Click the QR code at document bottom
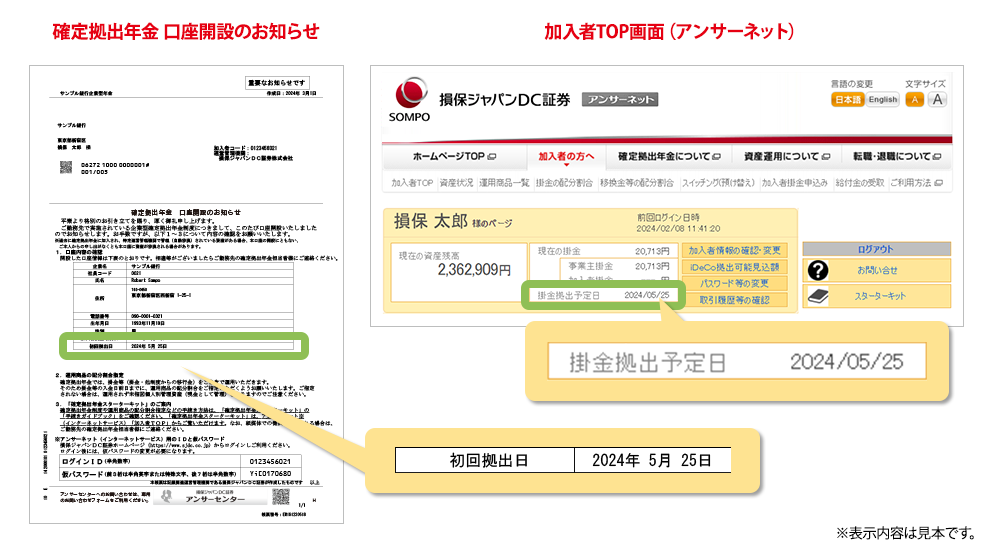990x551 pixels. pyautogui.click(x=280, y=497)
